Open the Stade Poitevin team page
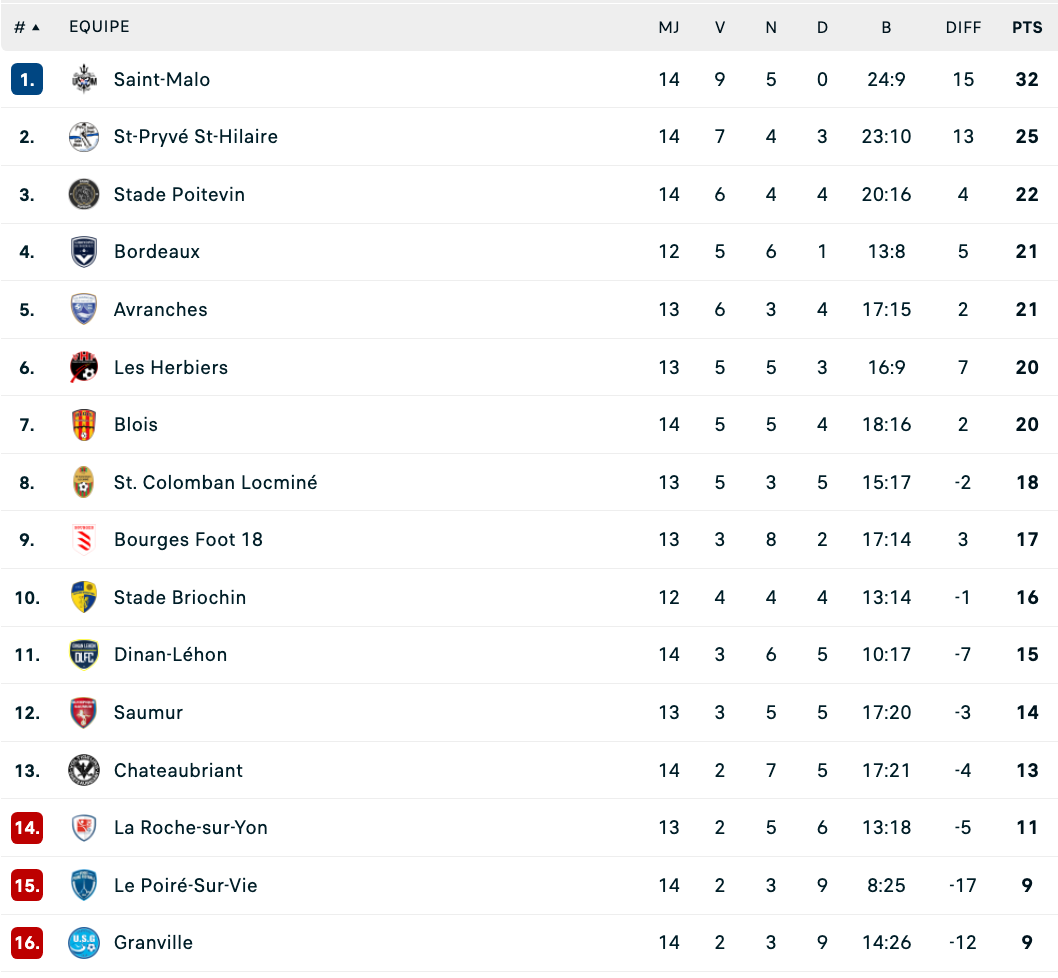 click(179, 194)
